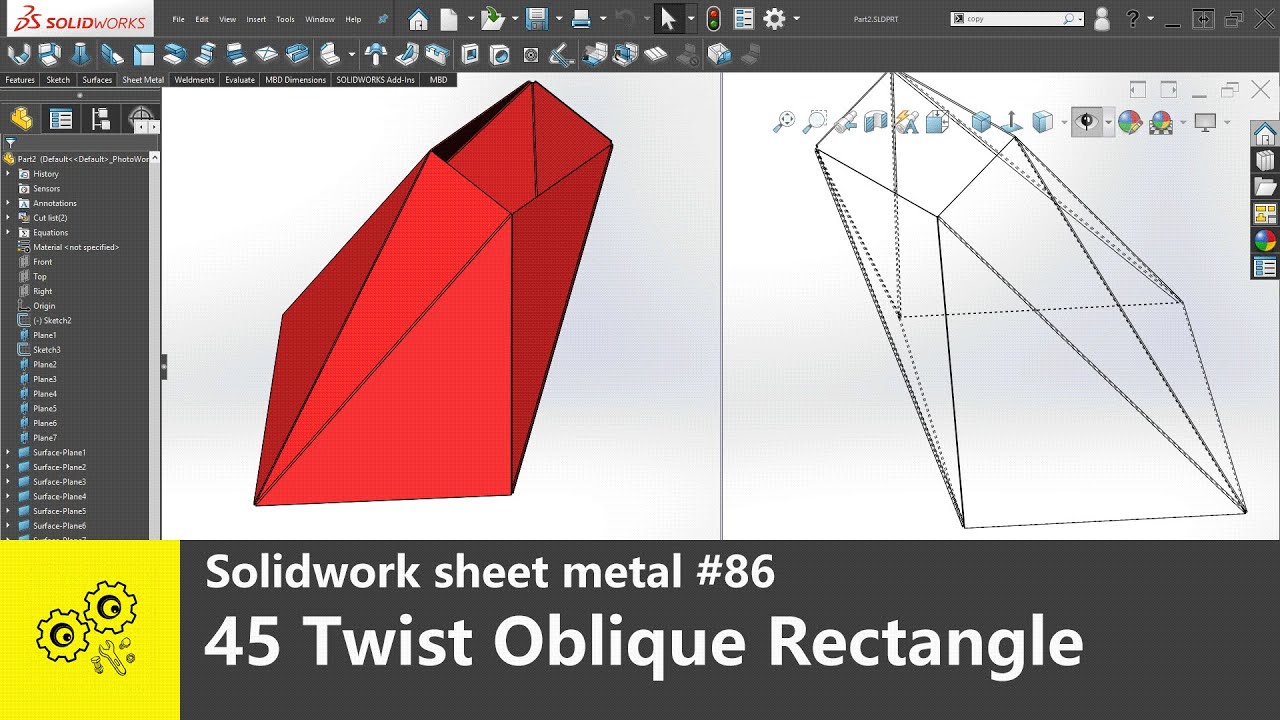Image resolution: width=1280 pixels, height=720 pixels.
Task: Open the Tools menu
Action: point(285,19)
